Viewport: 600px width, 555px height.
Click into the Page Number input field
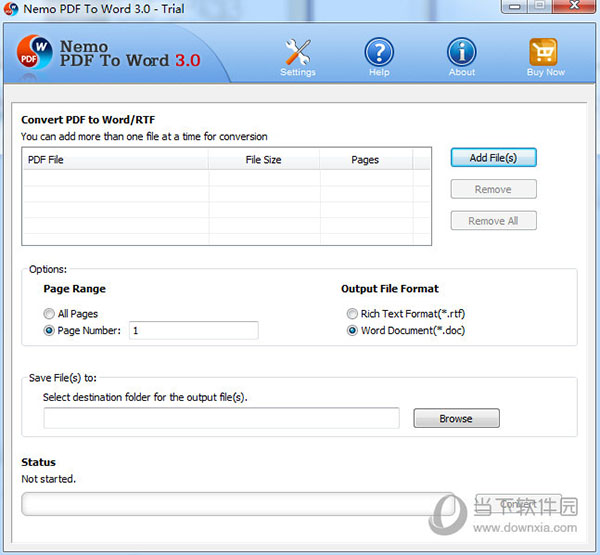tap(194, 330)
